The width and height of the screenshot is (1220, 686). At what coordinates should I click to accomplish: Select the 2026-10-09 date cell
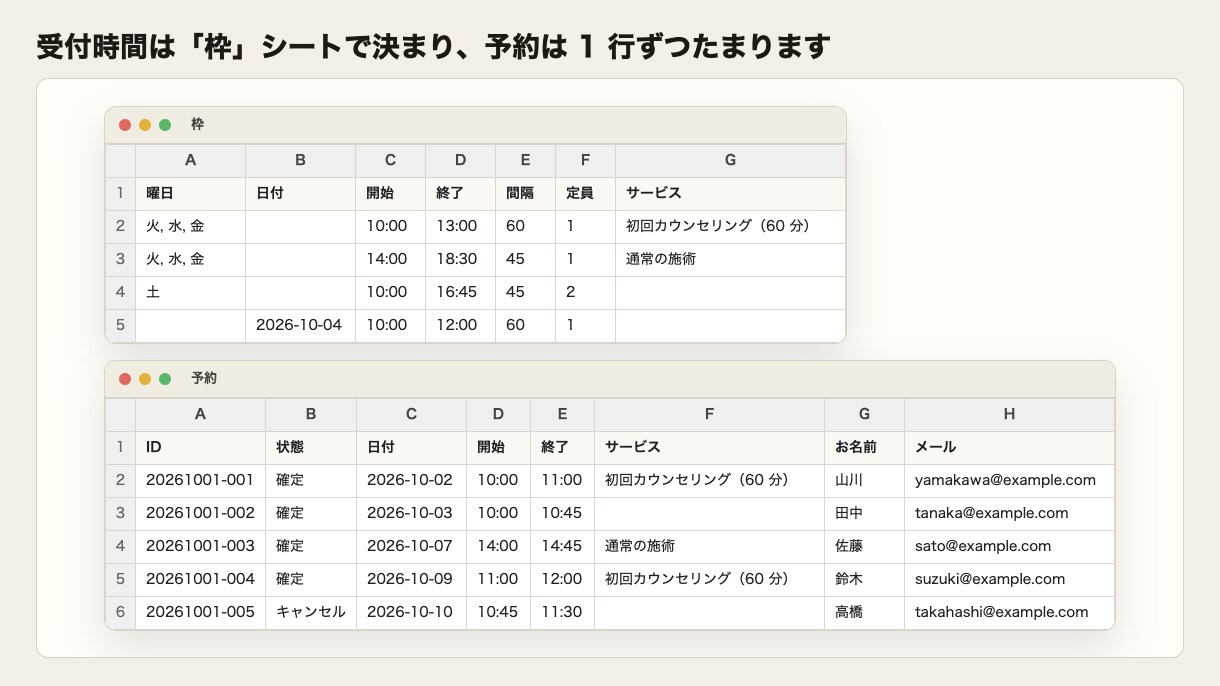[412, 580]
